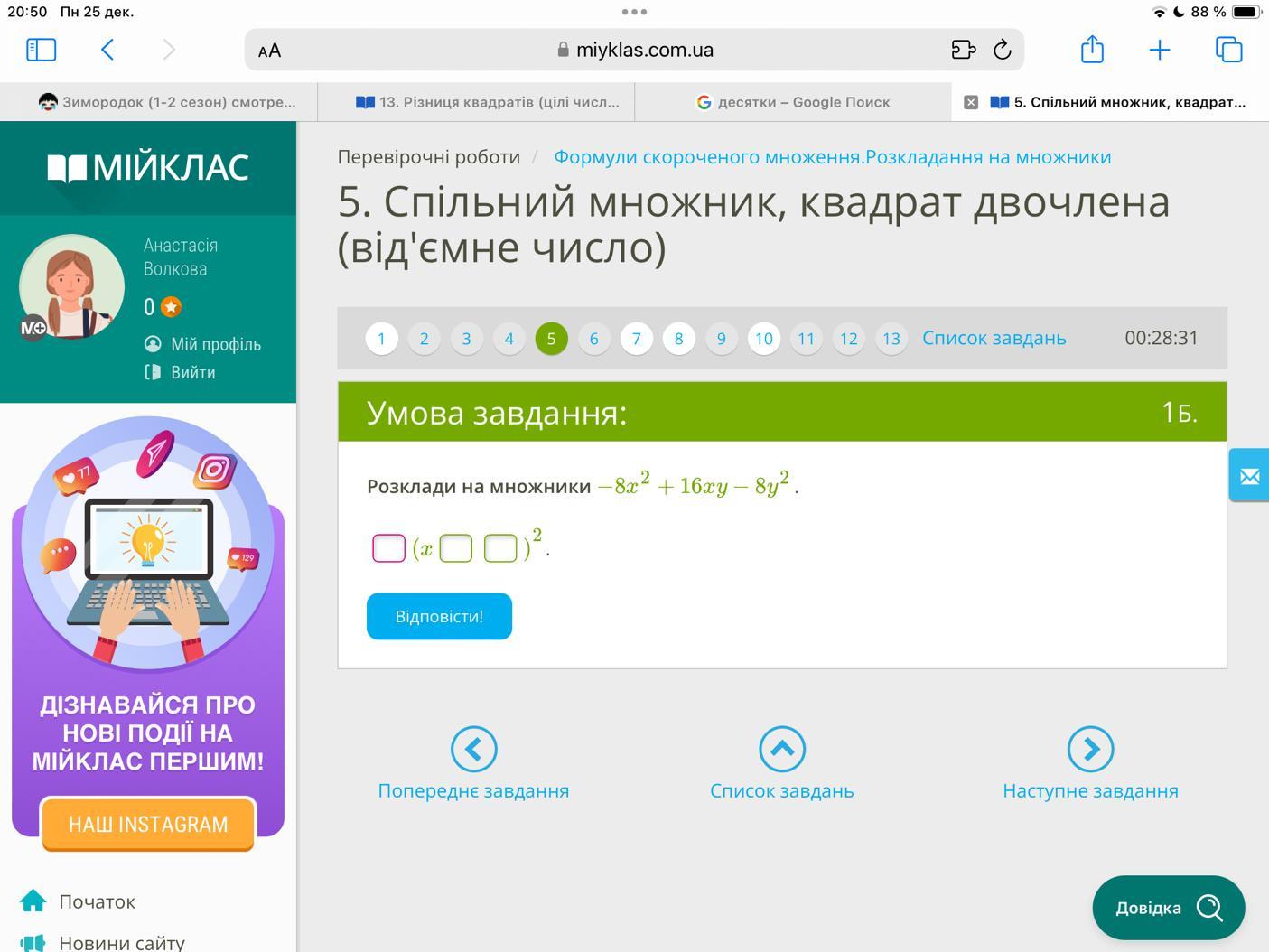Open the Формули скороченого множення breadcrumb link
Viewport: 1269px width, 952px height.
click(x=832, y=157)
